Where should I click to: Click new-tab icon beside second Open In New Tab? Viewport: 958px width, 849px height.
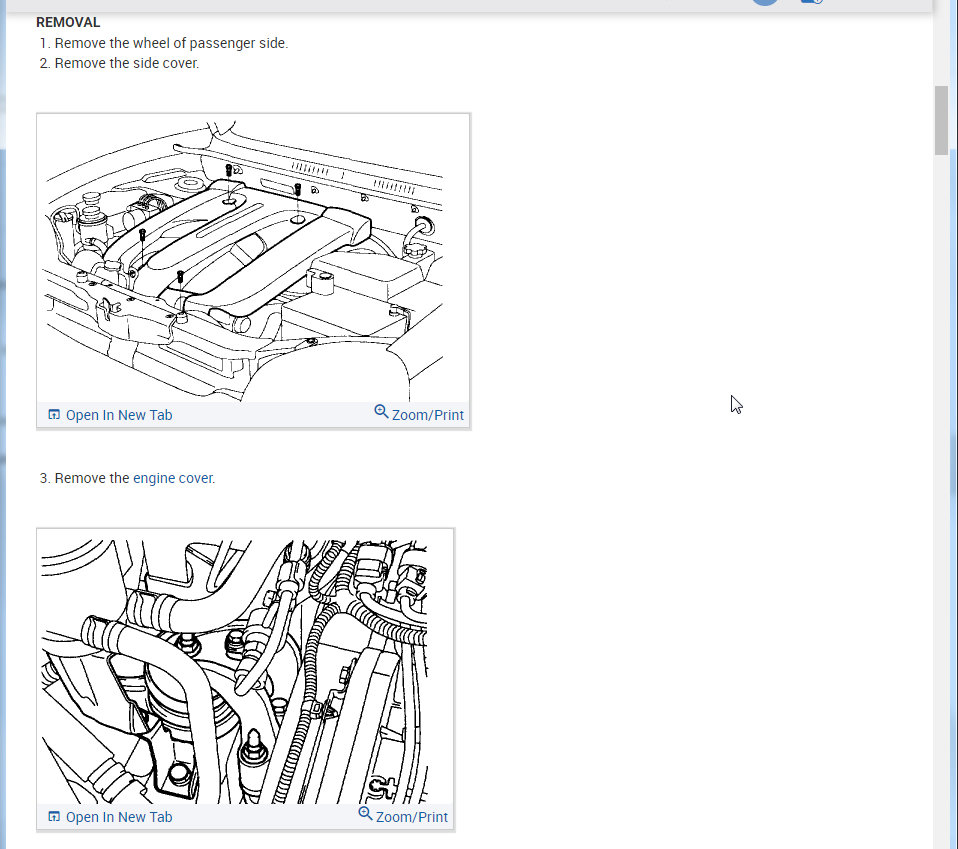pyautogui.click(x=54, y=817)
